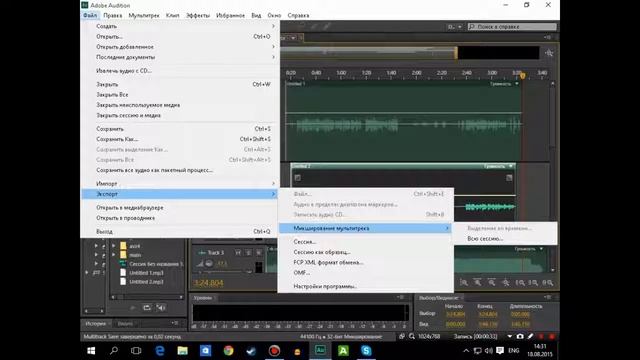Click the zoom-to-fit icon right of the overview navigator
640x360 pixels.
549,53
